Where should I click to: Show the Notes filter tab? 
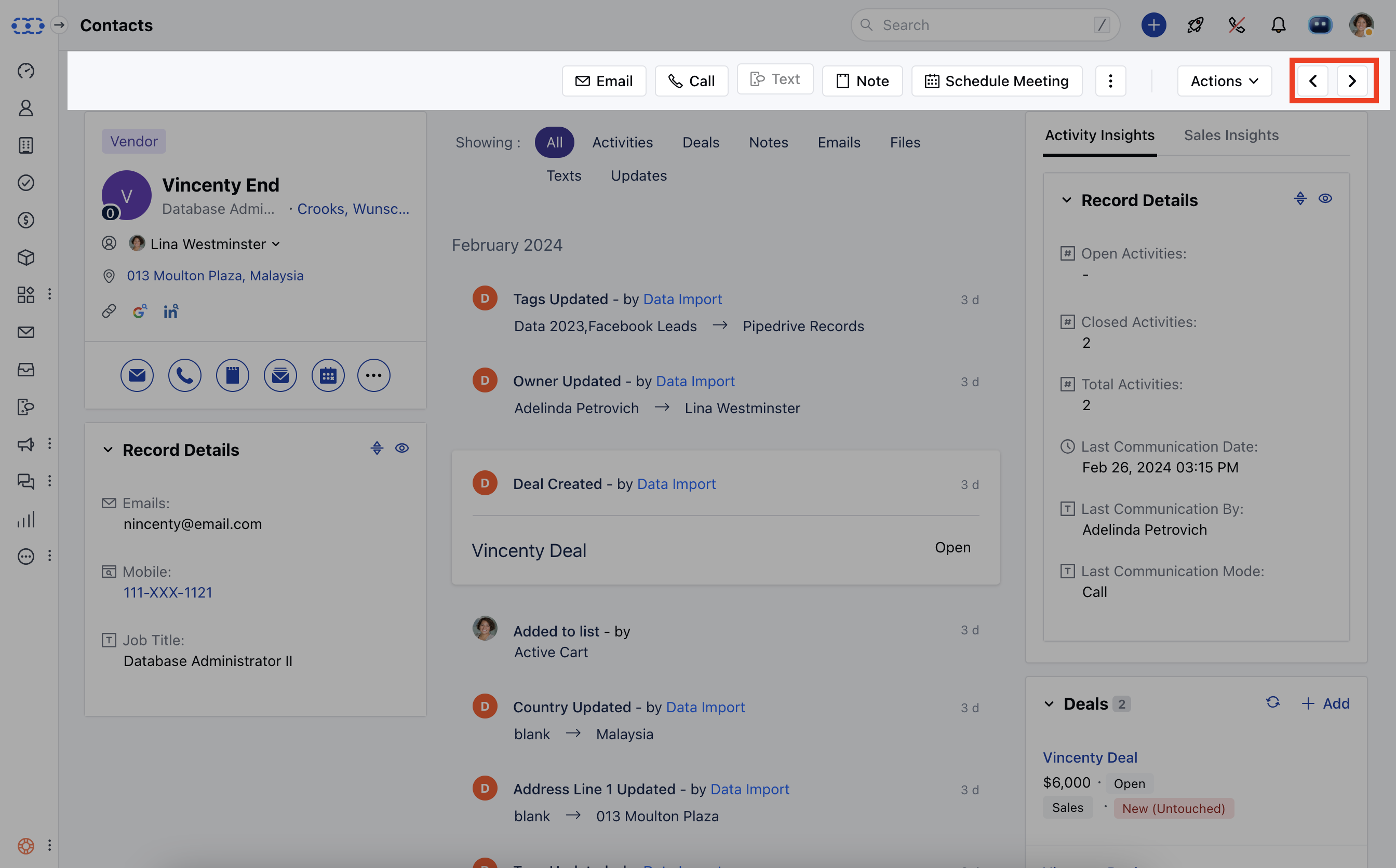click(768, 142)
